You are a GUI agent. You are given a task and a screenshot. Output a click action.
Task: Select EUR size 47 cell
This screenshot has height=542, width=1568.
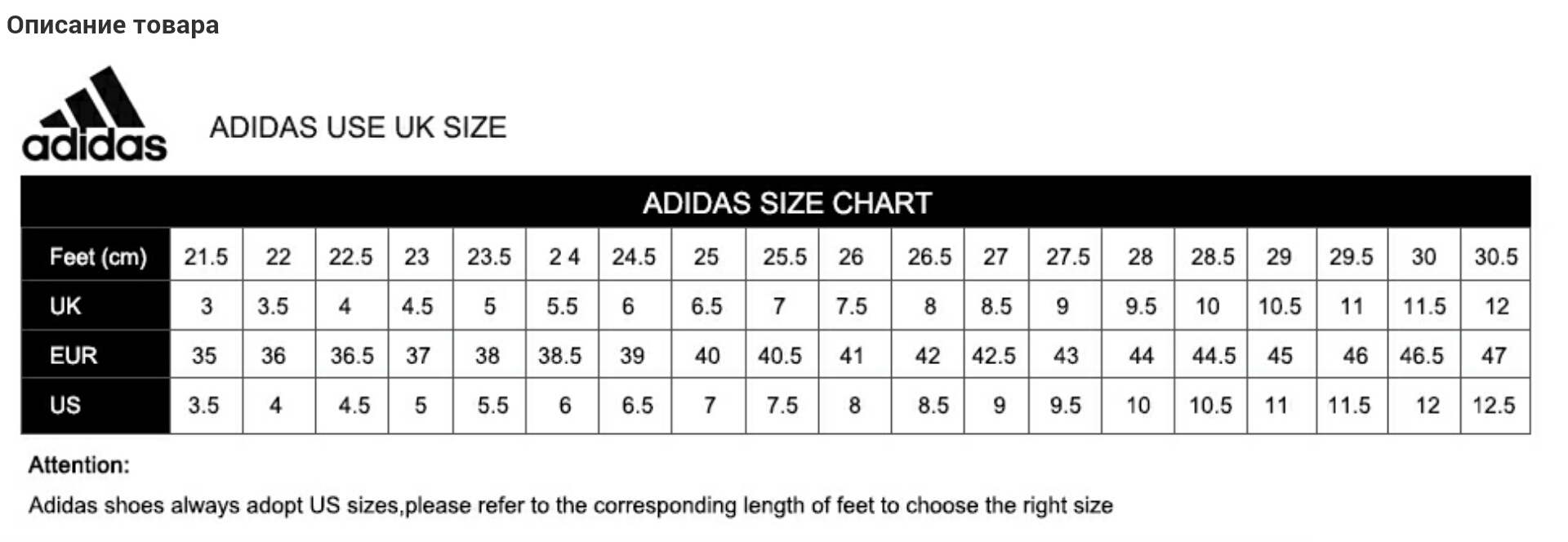click(1494, 356)
